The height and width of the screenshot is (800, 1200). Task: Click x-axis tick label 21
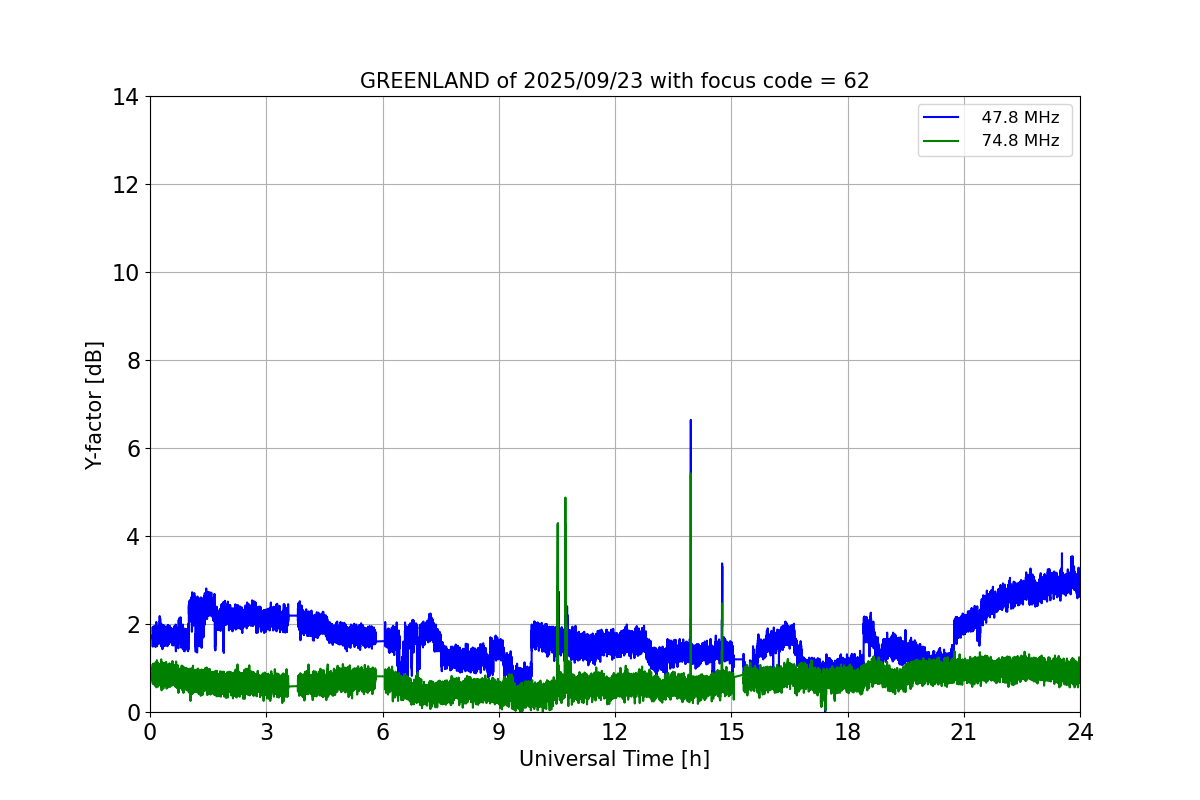(x=964, y=732)
